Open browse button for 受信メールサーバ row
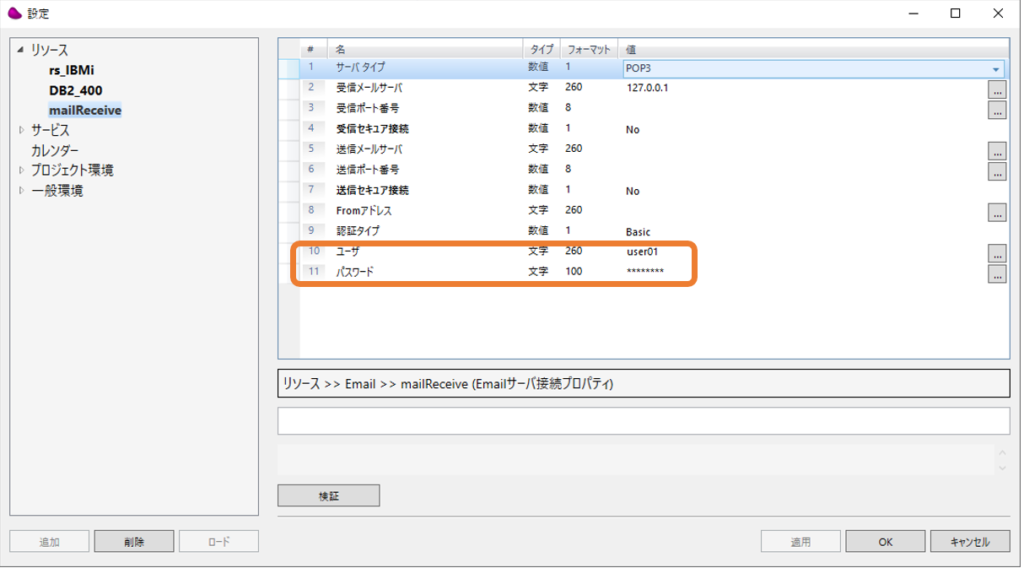This screenshot has height=568, width=1024. pos(997,89)
